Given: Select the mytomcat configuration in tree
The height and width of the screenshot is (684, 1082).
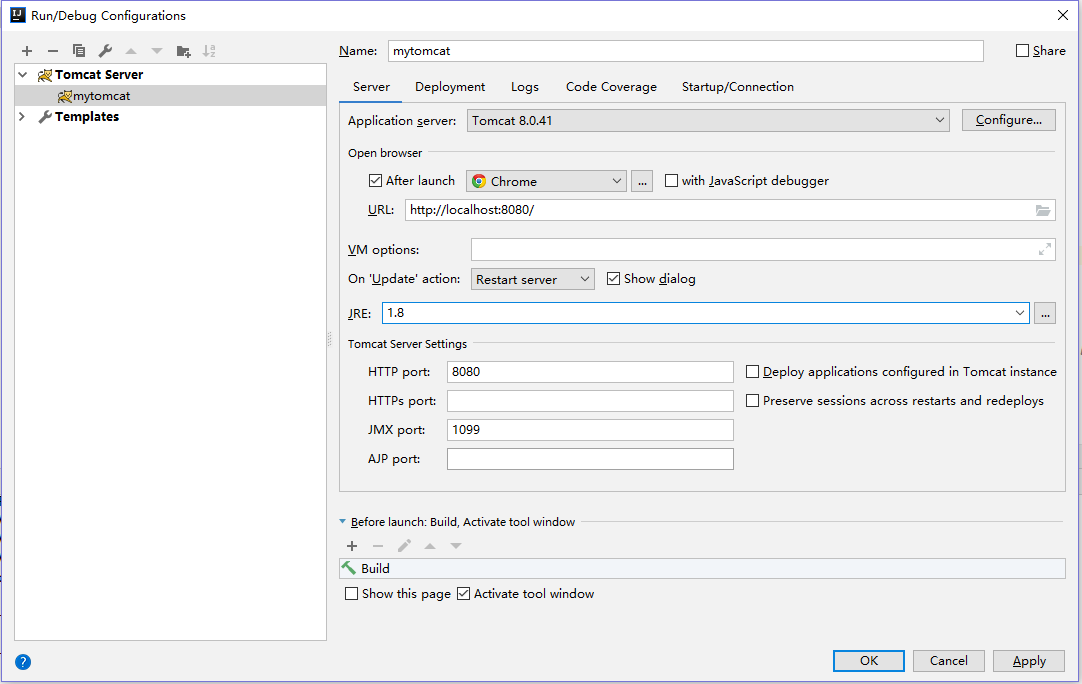Looking at the screenshot, I should (x=170, y=96).
